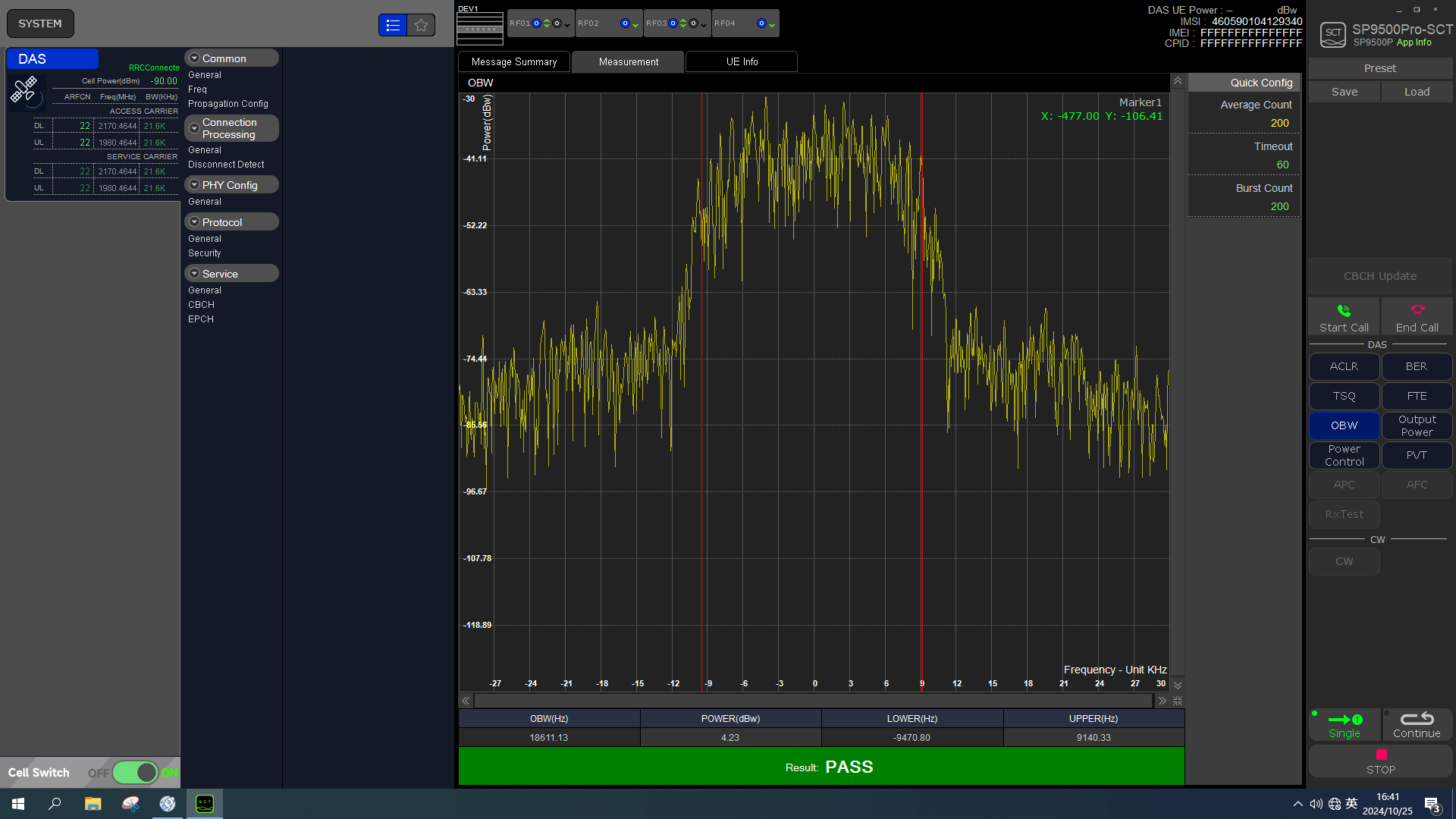
Task: Collapse the Service section
Action: coord(194,274)
